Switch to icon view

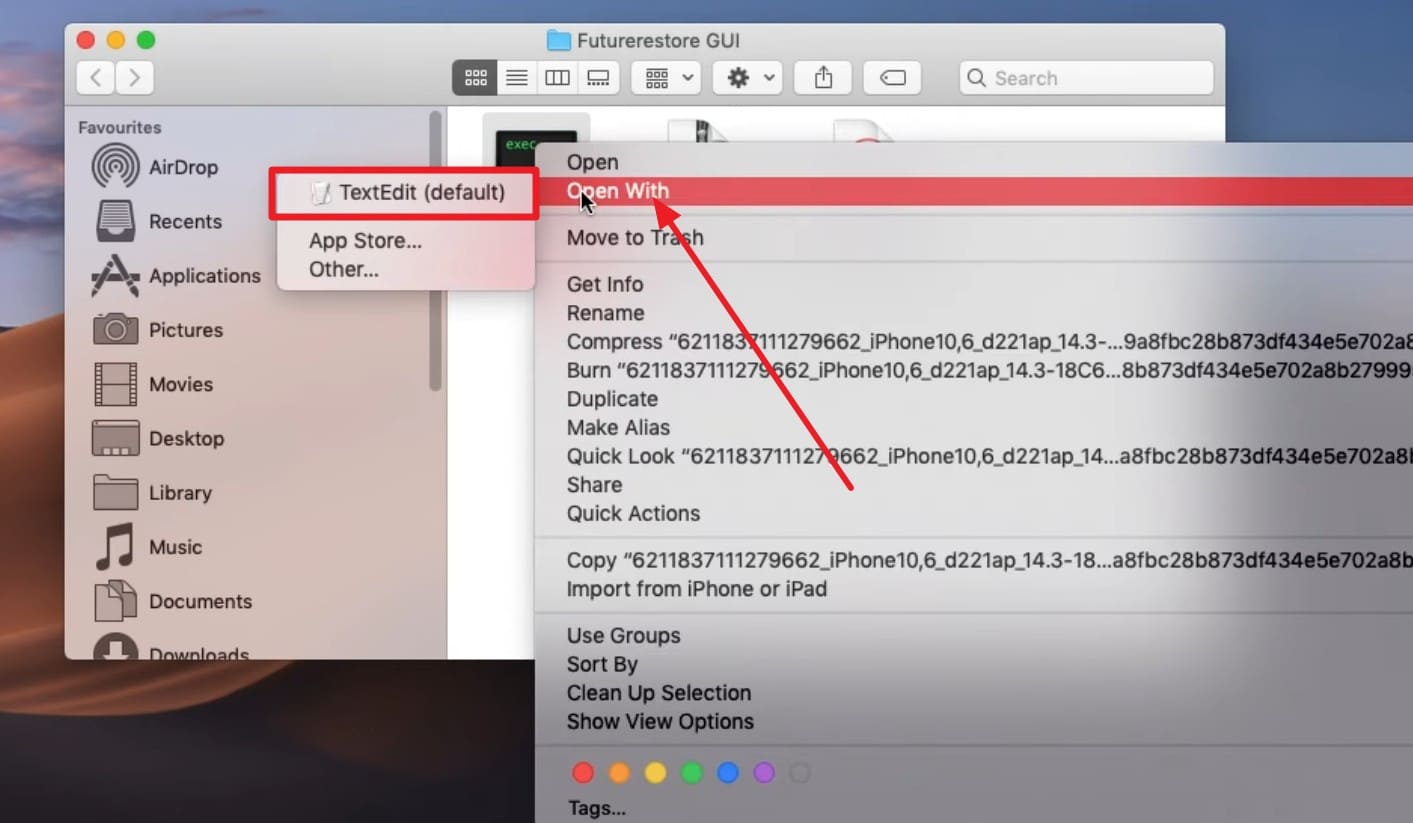coord(475,78)
